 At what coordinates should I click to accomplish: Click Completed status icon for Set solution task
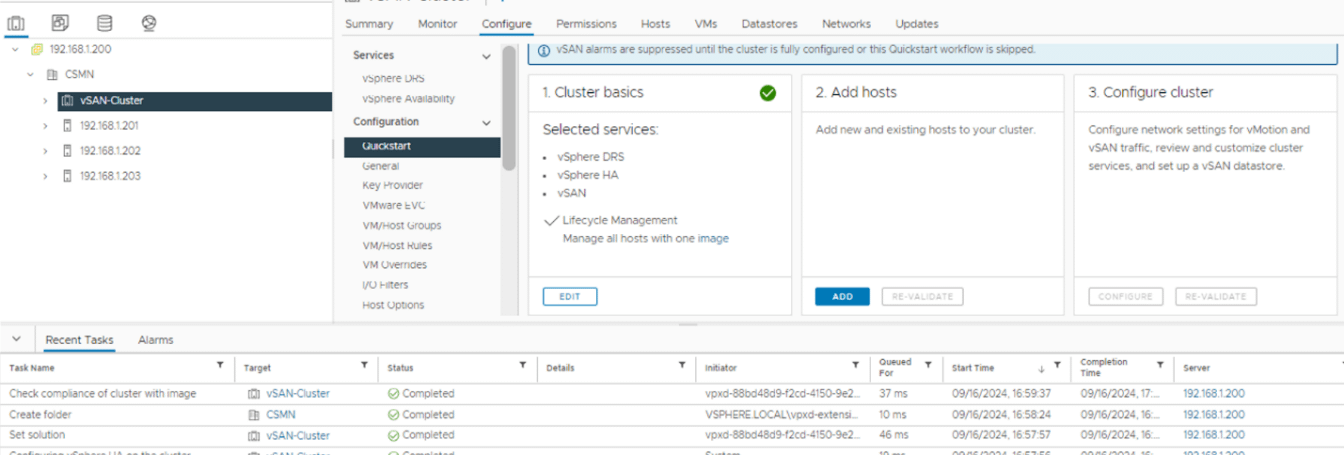click(x=393, y=435)
